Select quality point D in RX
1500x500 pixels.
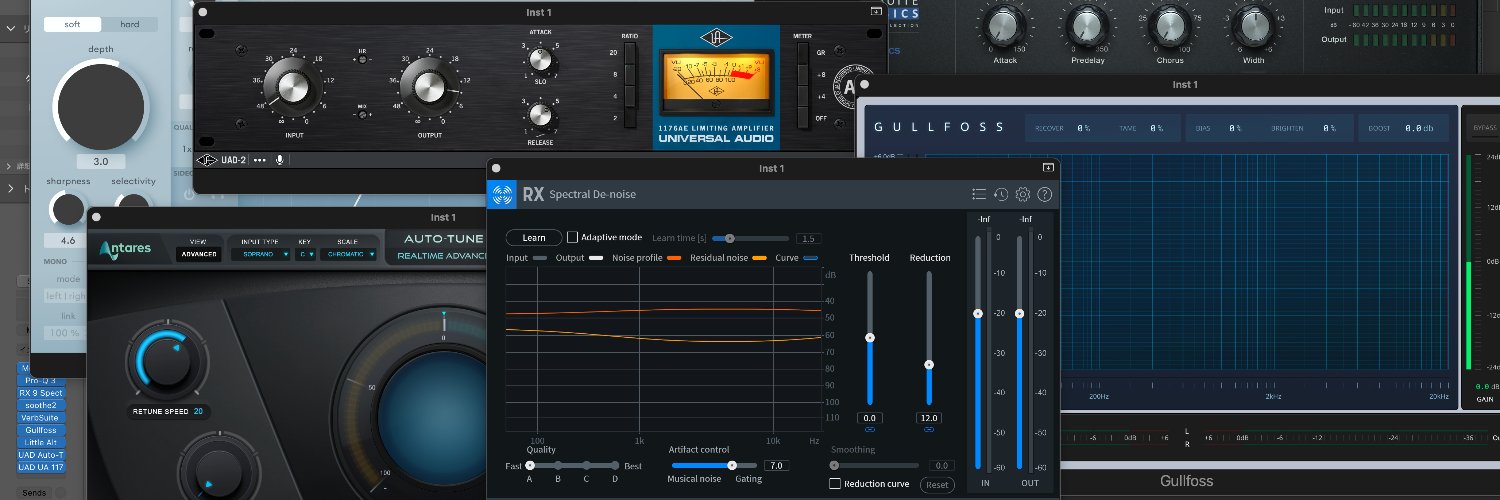point(615,465)
